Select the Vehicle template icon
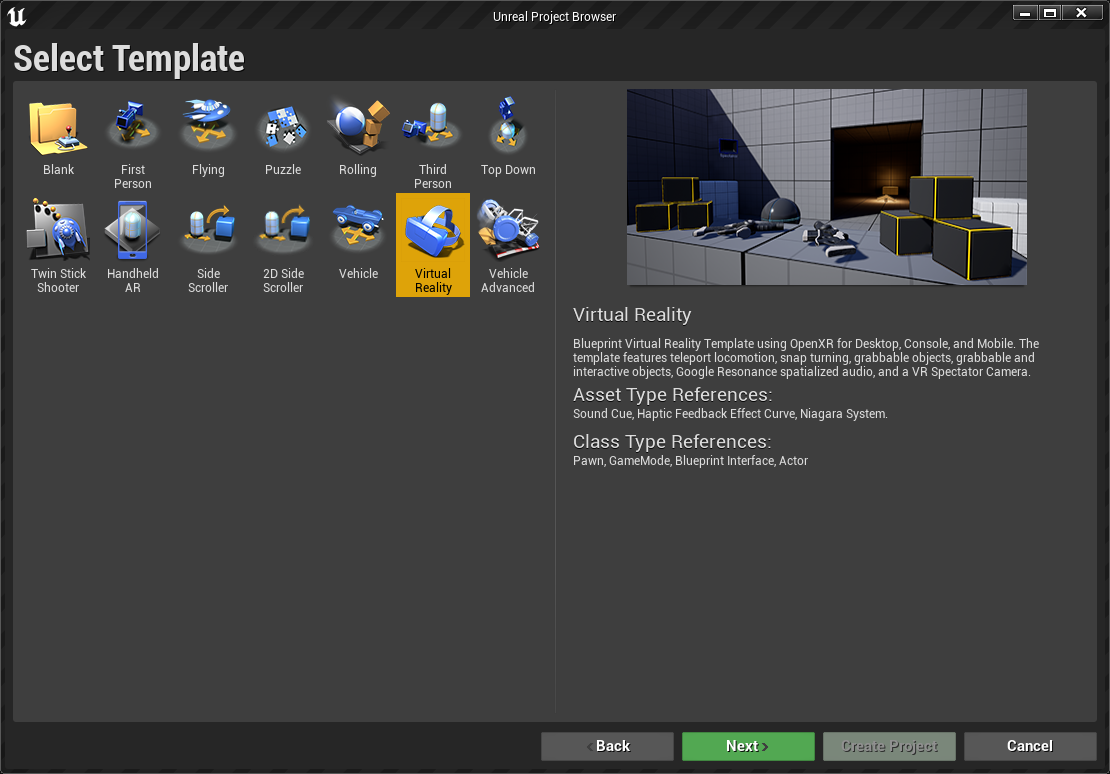This screenshot has height=774, width=1110. point(357,229)
